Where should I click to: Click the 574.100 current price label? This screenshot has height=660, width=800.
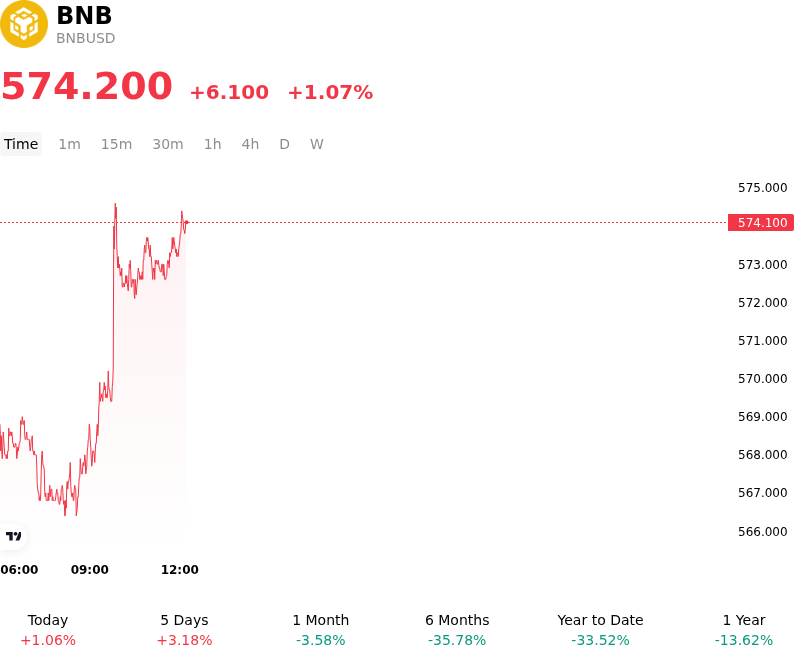coord(761,222)
